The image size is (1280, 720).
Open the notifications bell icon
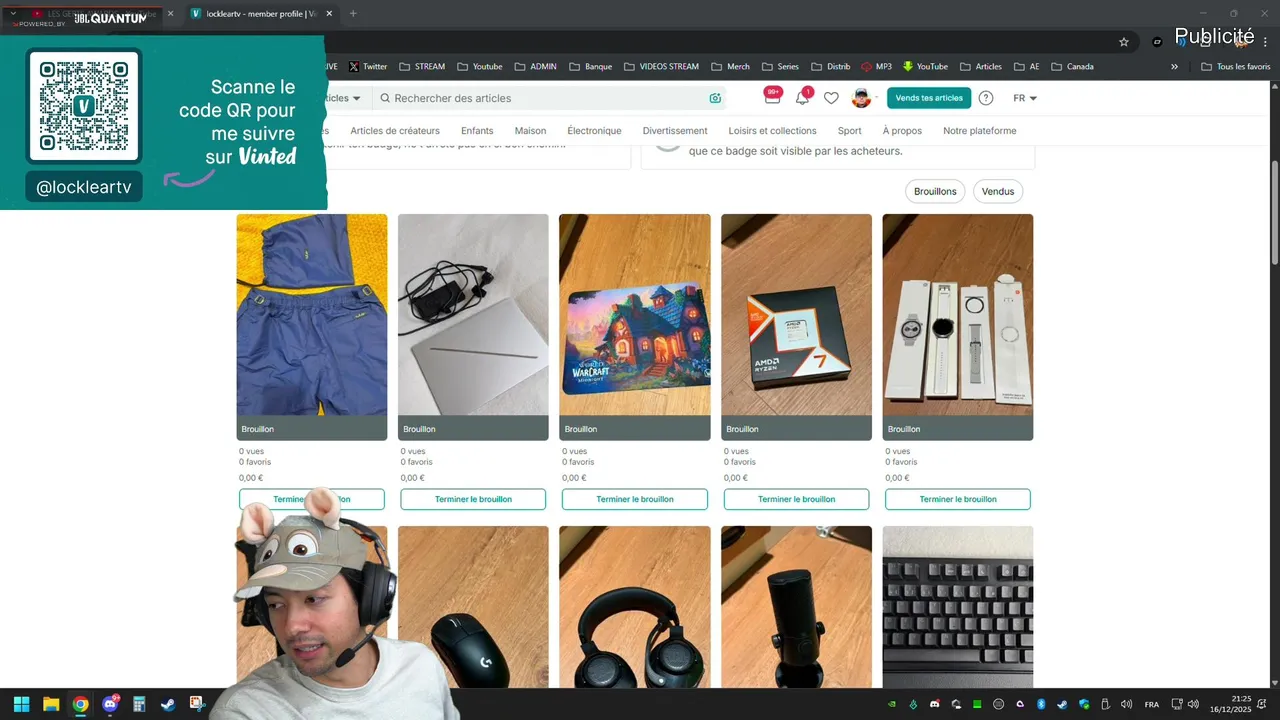tap(802, 97)
